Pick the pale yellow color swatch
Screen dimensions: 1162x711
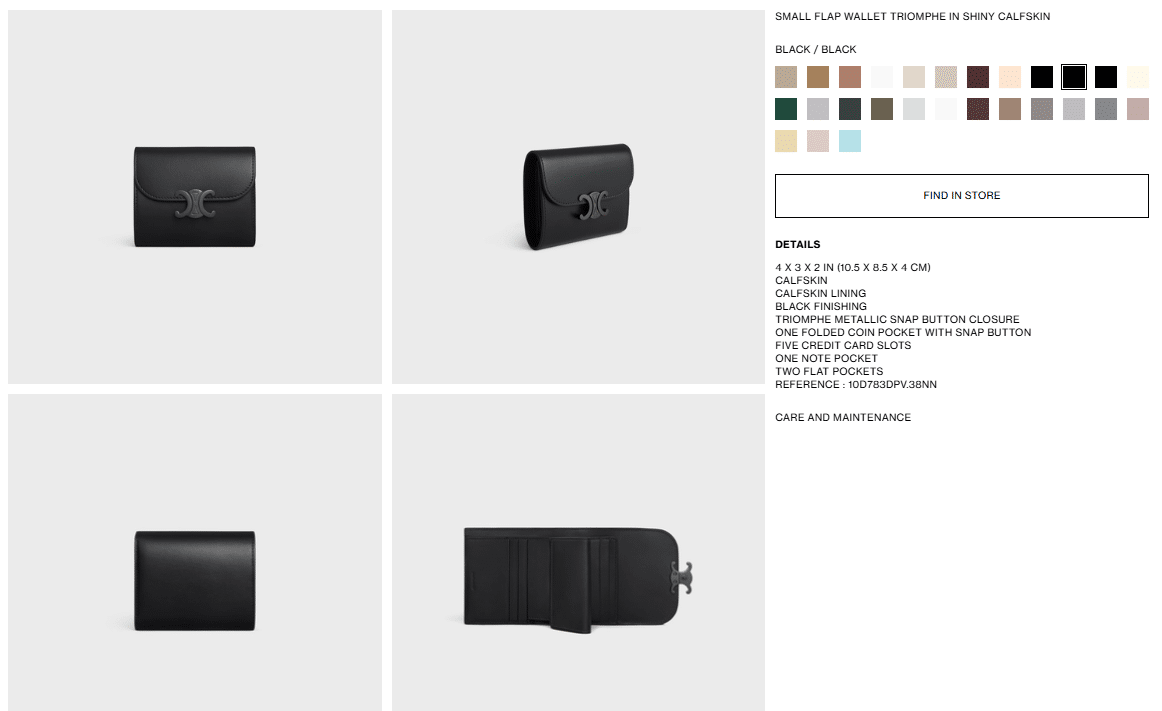pos(786,141)
